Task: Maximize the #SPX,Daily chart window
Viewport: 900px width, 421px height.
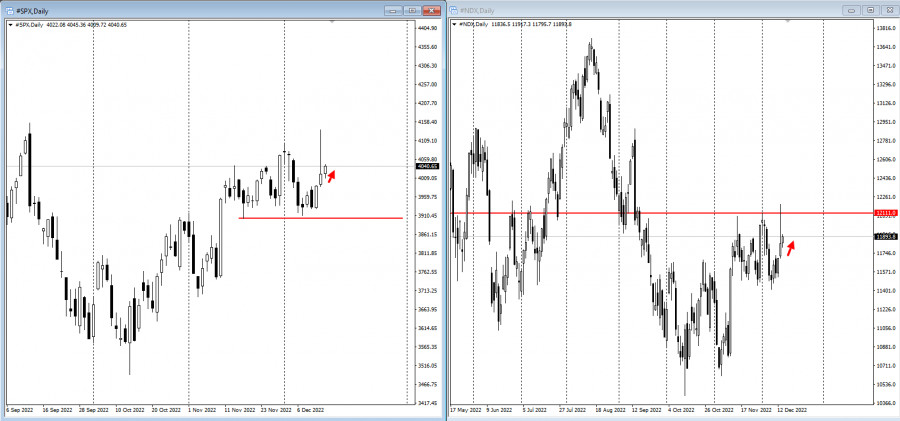Action: tap(411, 9)
